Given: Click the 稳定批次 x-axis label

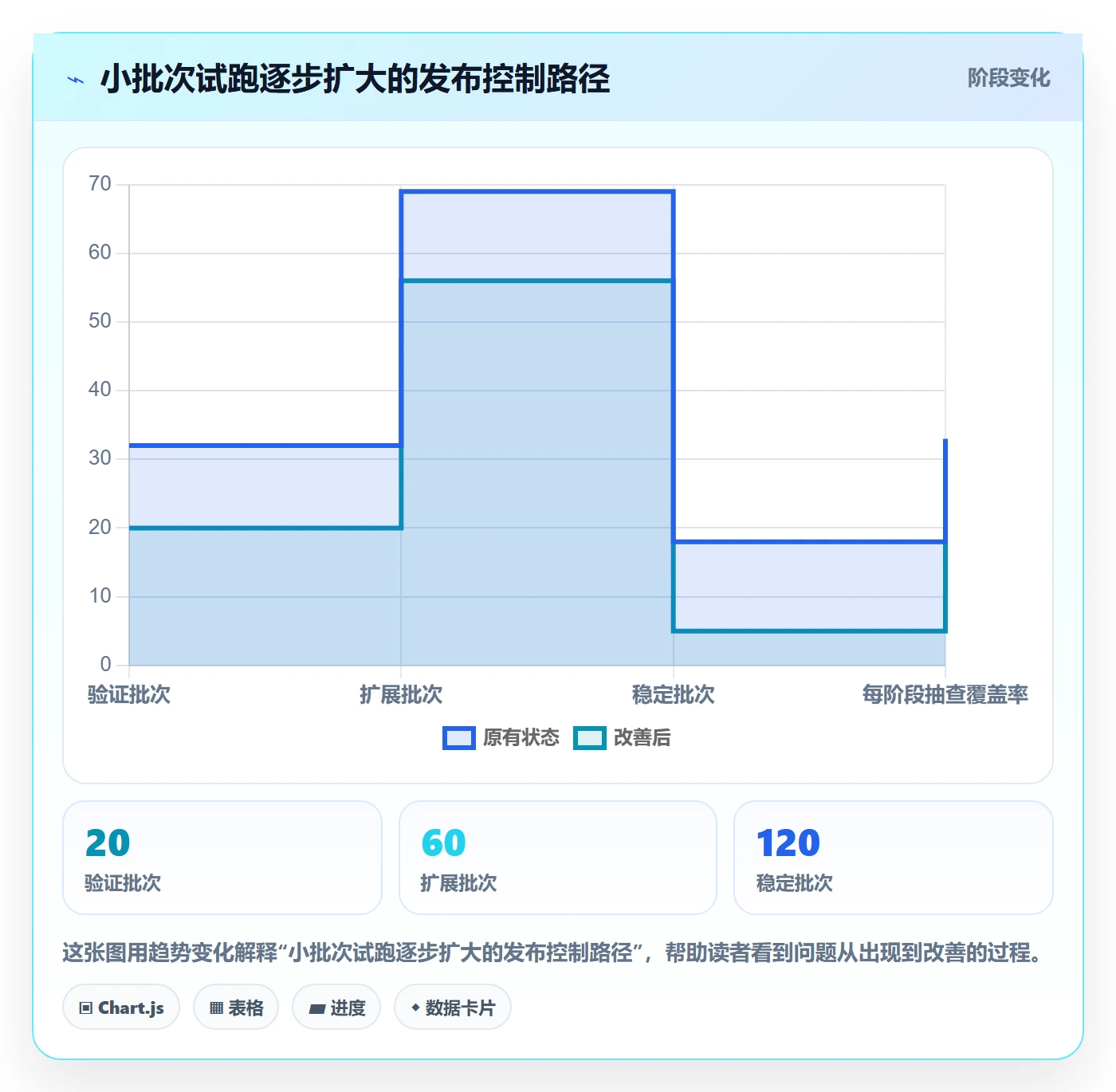Looking at the screenshot, I should click(x=674, y=695).
